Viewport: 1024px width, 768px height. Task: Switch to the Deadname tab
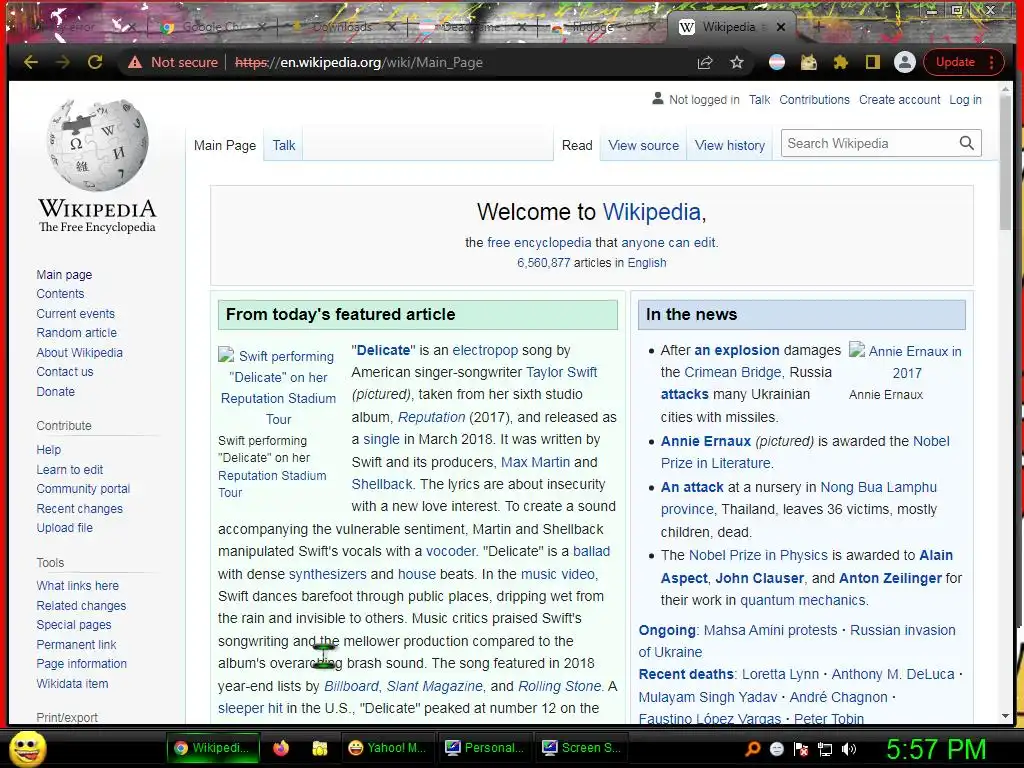point(472,27)
